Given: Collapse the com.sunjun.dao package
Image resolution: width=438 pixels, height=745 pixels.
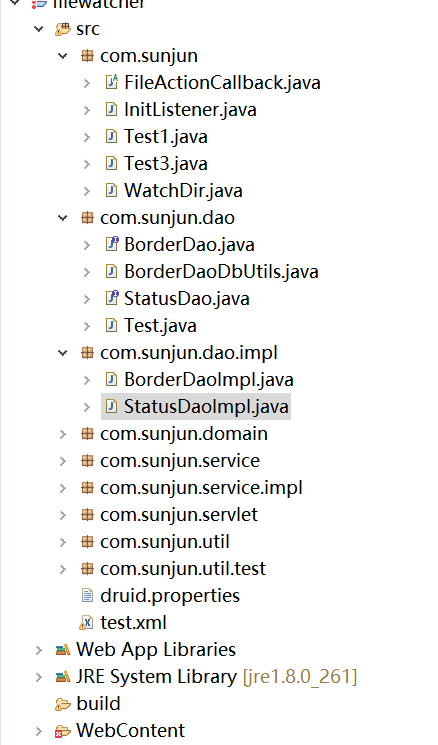Looking at the screenshot, I should [x=63, y=218].
